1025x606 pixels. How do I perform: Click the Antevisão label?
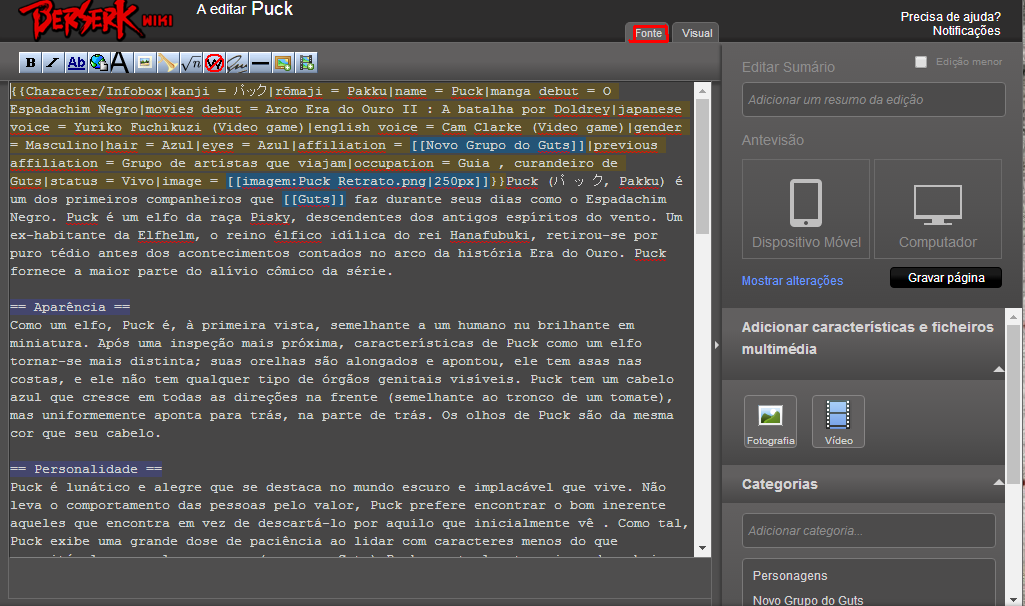pos(773,140)
